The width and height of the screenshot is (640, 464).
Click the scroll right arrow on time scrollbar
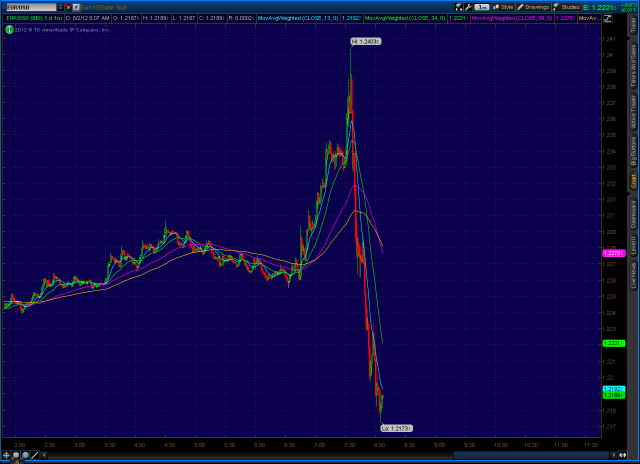click(613, 455)
